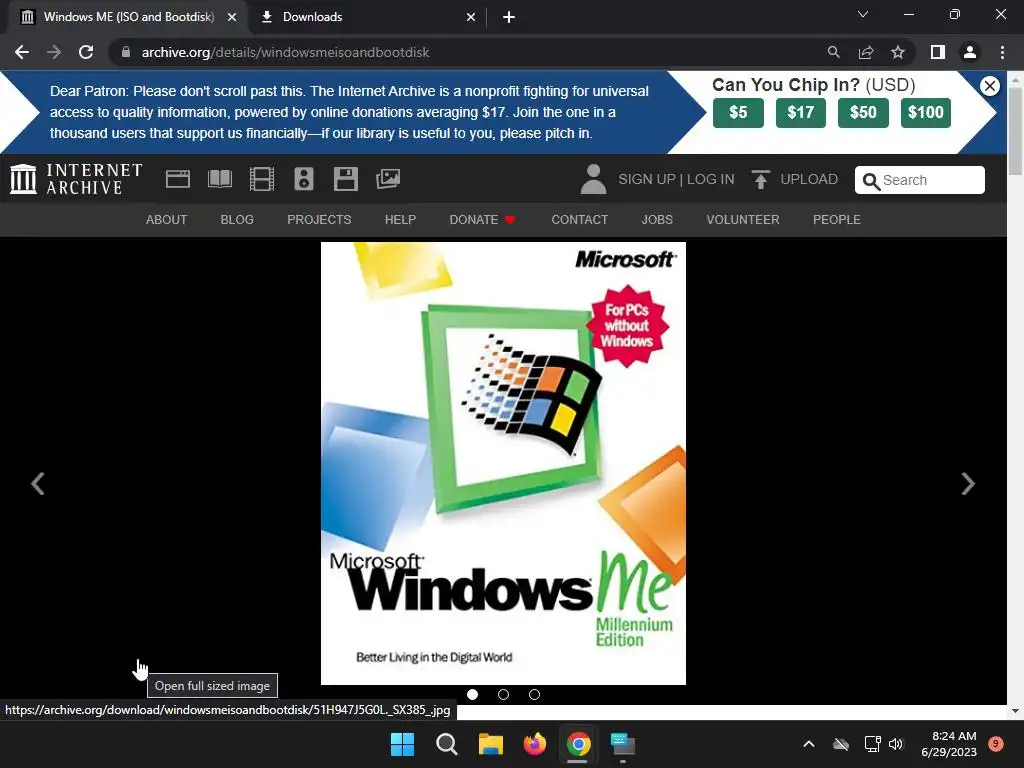Click the user avatar icon
The height and width of the screenshot is (768, 1024).
tap(593, 179)
